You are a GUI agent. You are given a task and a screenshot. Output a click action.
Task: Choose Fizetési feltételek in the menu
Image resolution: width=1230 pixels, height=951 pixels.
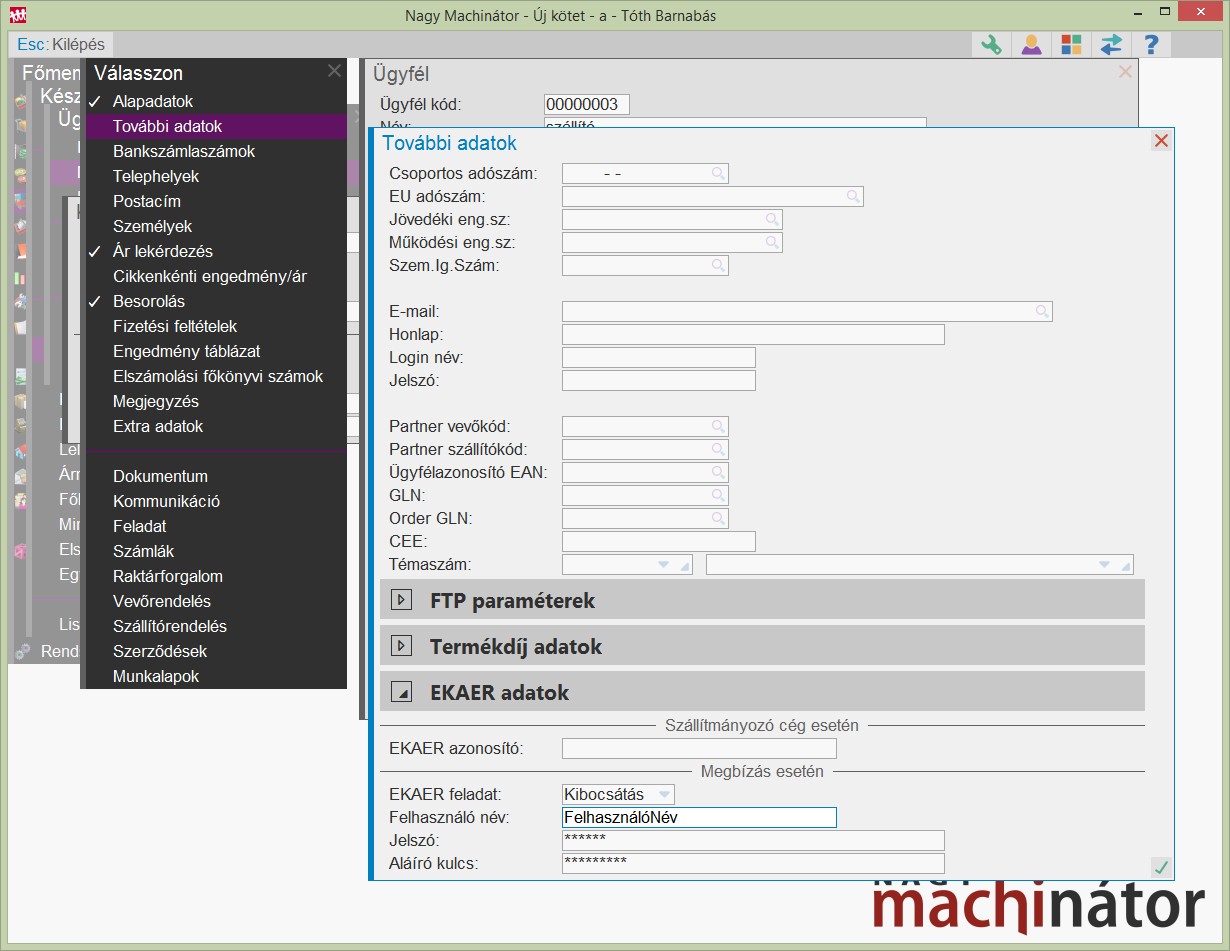click(x=175, y=327)
